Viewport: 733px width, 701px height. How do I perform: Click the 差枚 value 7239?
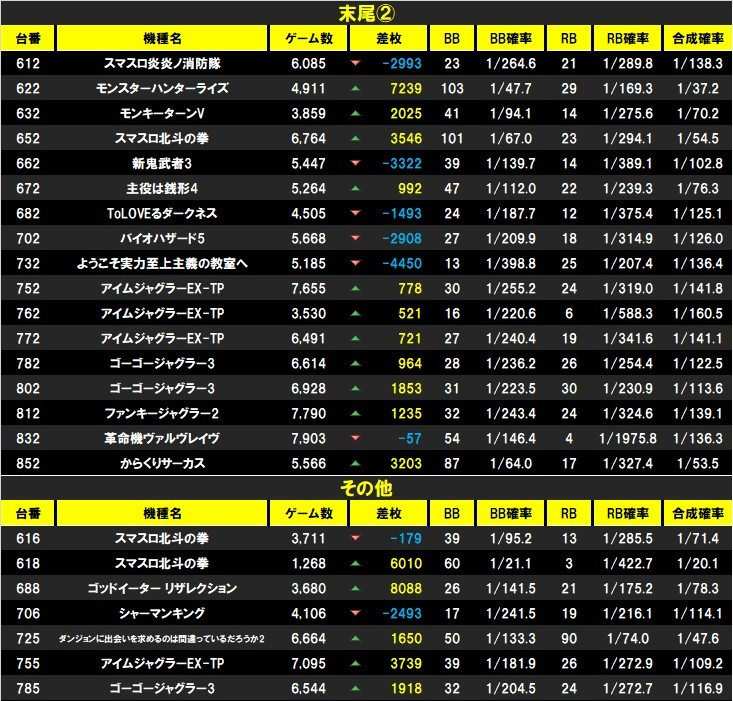406,88
